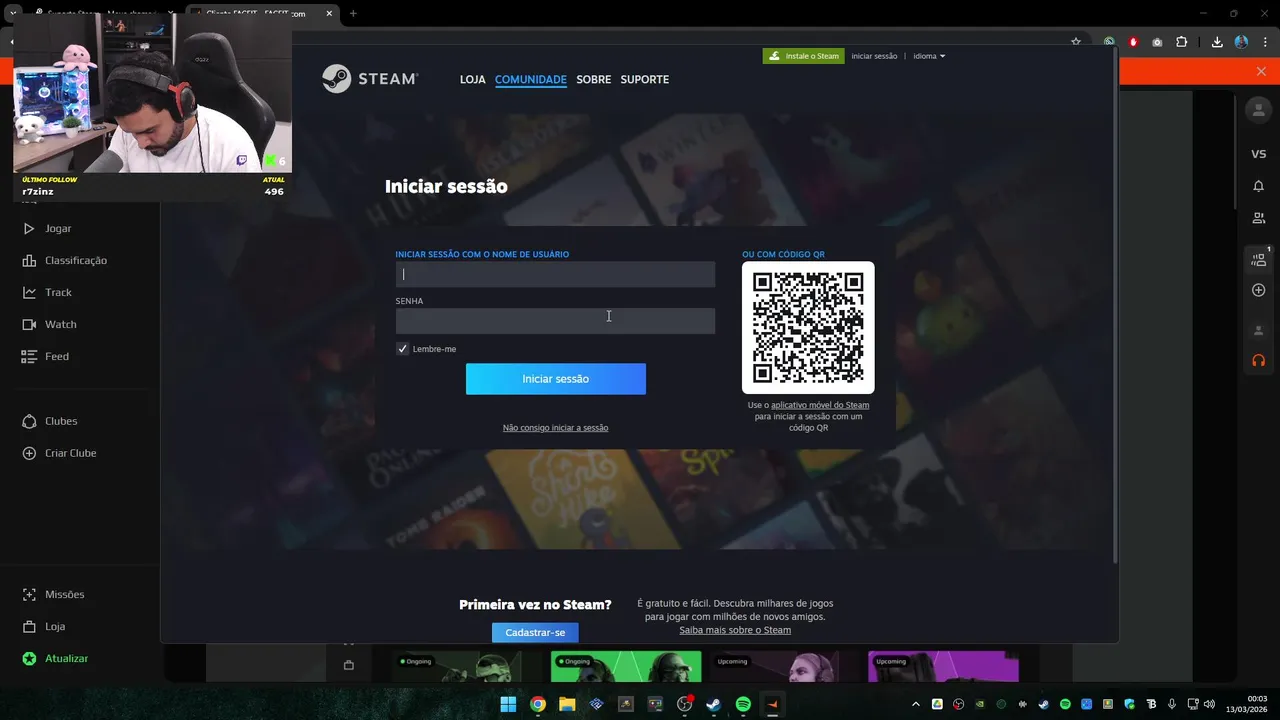This screenshot has height=720, width=1280.
Task: Open Loja in FACEIT sidebar
Action: pyautogui.click(x=44, y=627)
